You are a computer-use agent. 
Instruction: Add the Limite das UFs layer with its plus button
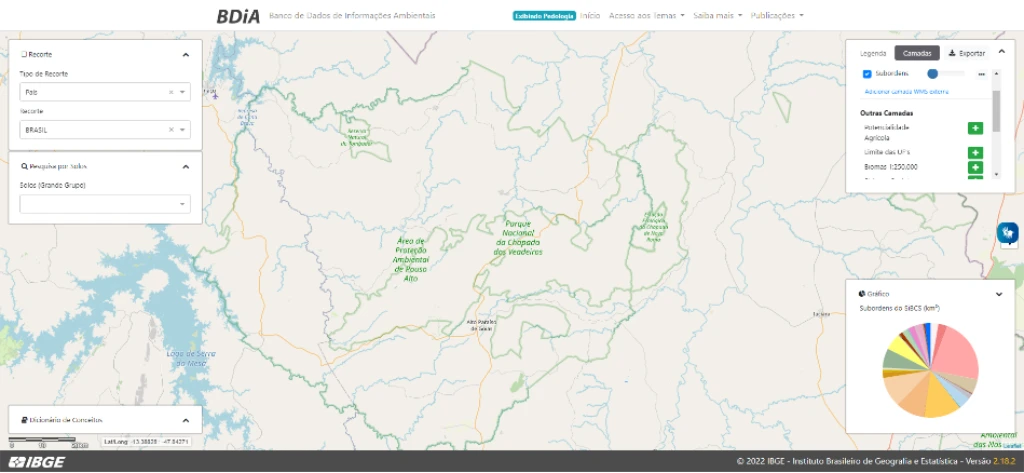click(974, 152)
